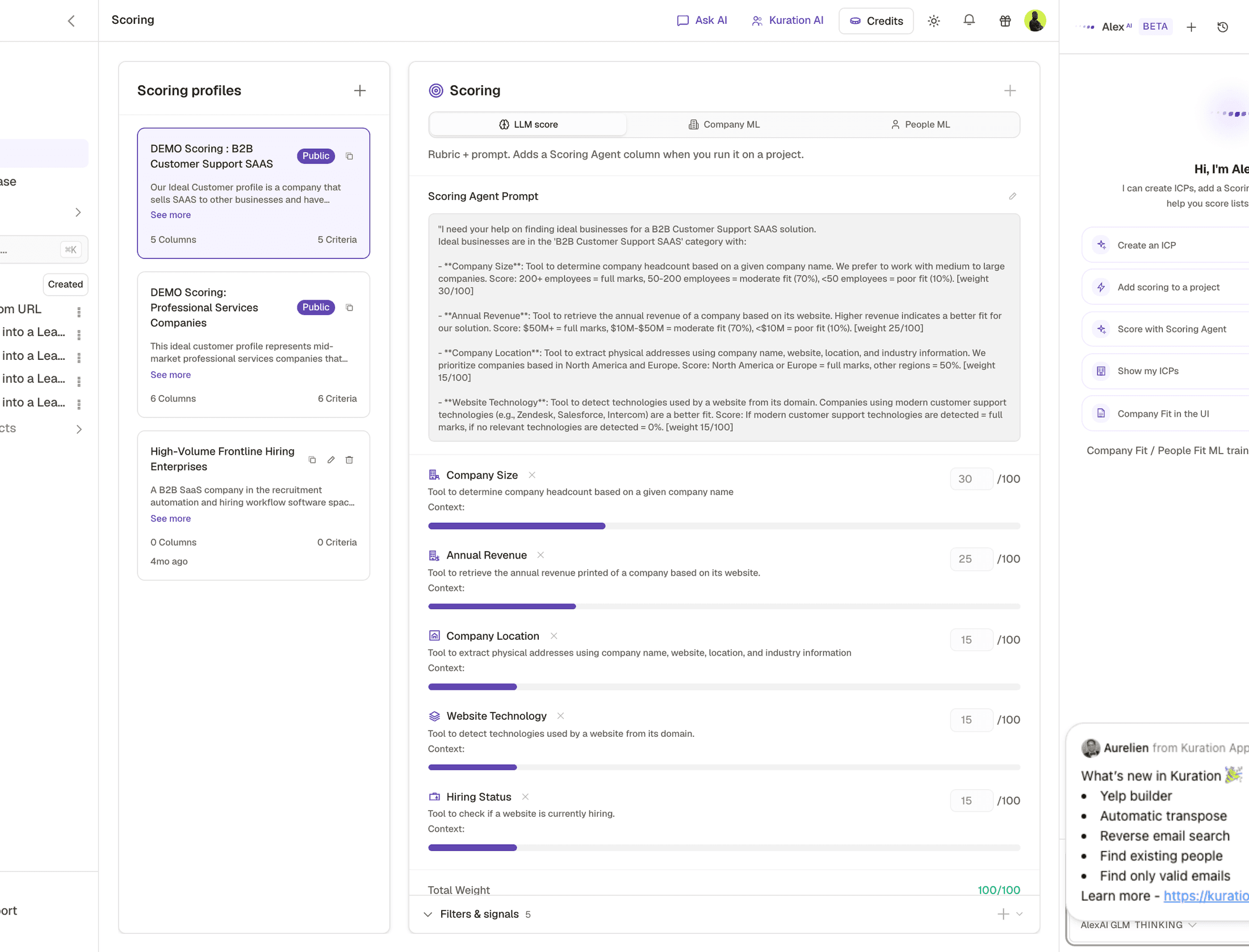Select Professional Services Companies scoring profile
The image size is (1249, 952).
tap(253, 345)
